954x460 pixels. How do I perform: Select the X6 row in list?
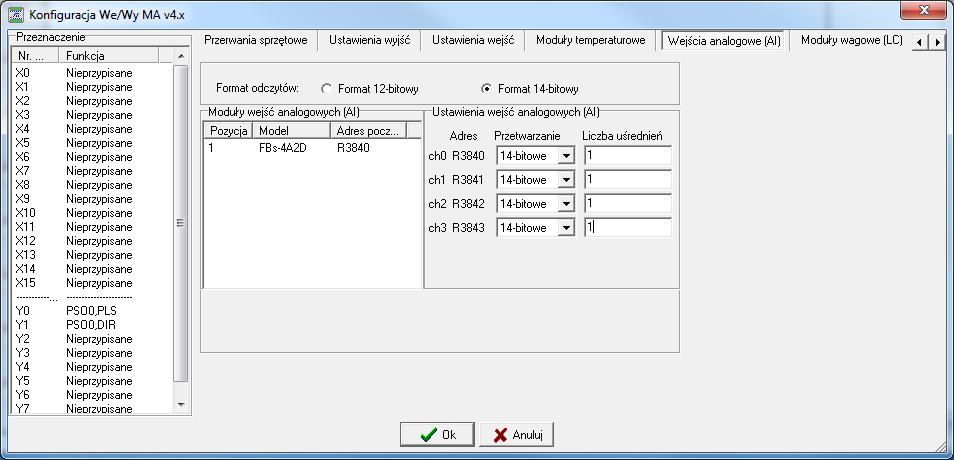pos(92,157)
